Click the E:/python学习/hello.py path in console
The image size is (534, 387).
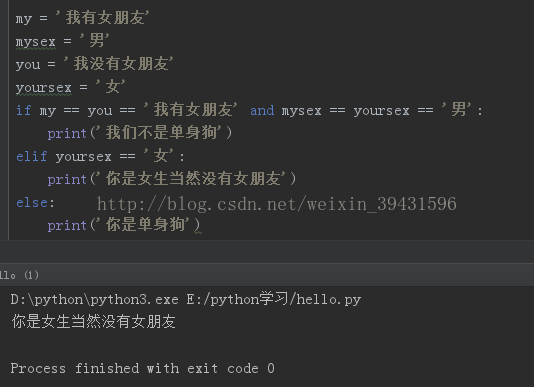tap(273, 299)
